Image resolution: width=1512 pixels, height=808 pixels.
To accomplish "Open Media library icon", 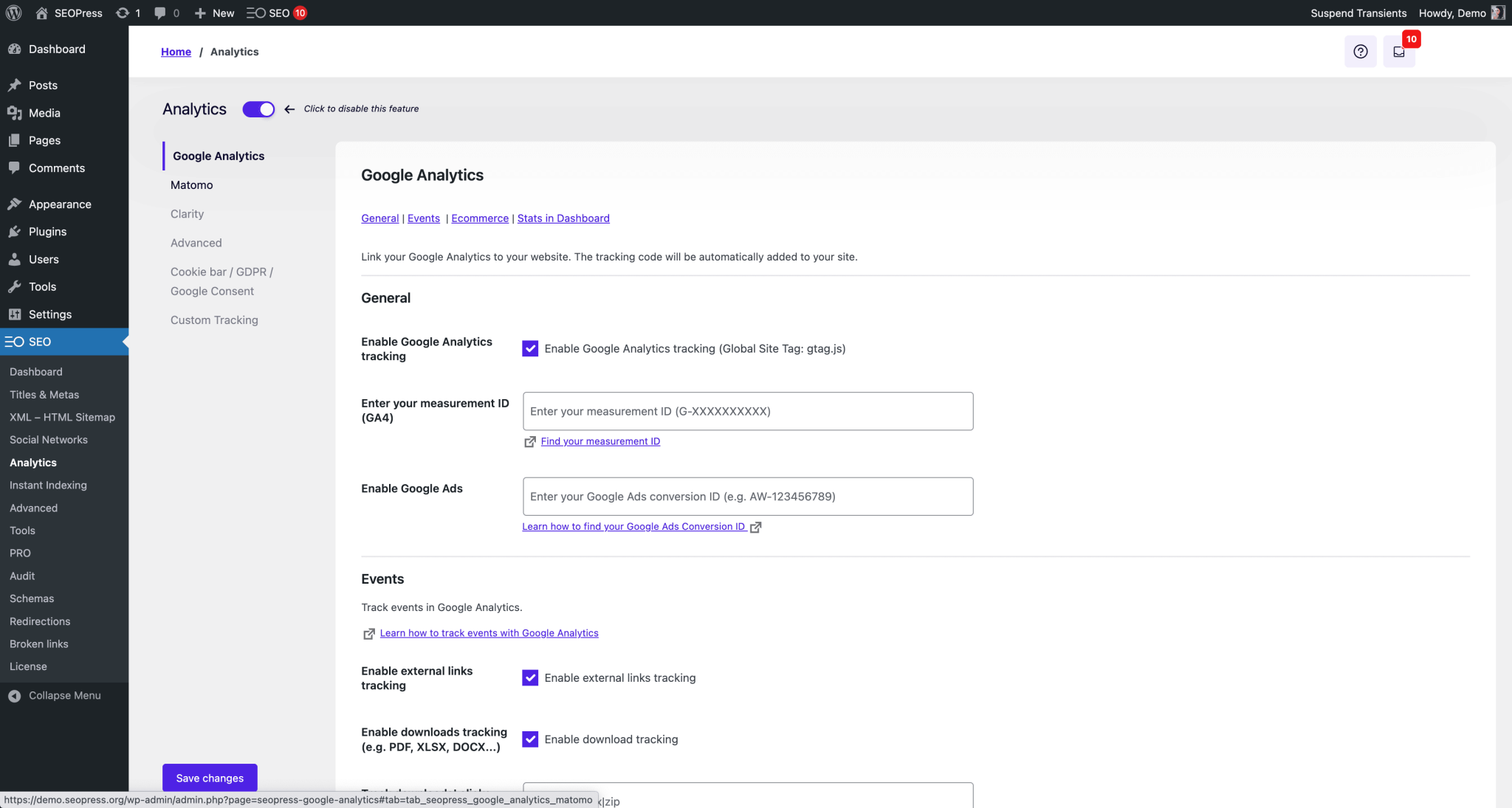I will (x=14, y=113).
